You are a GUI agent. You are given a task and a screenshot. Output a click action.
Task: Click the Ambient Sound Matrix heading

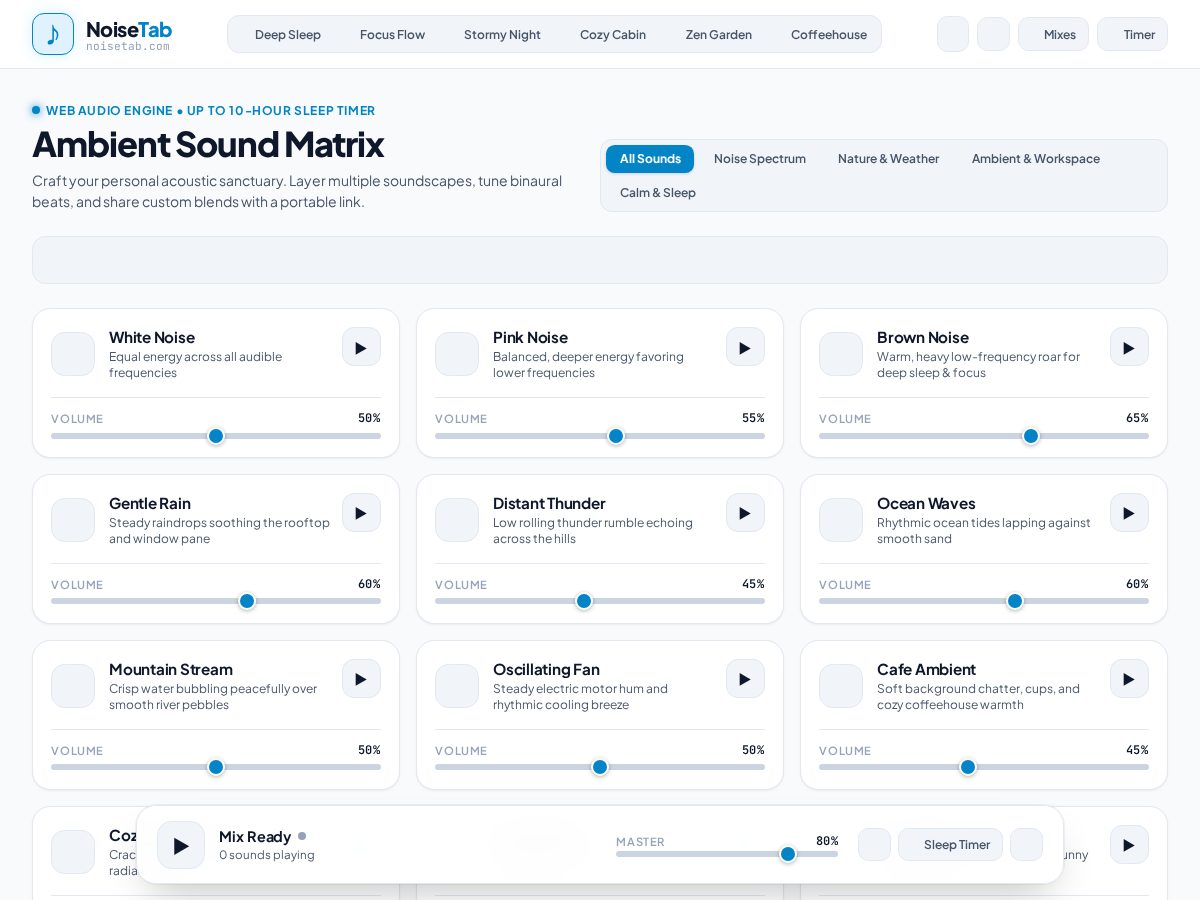208,144
